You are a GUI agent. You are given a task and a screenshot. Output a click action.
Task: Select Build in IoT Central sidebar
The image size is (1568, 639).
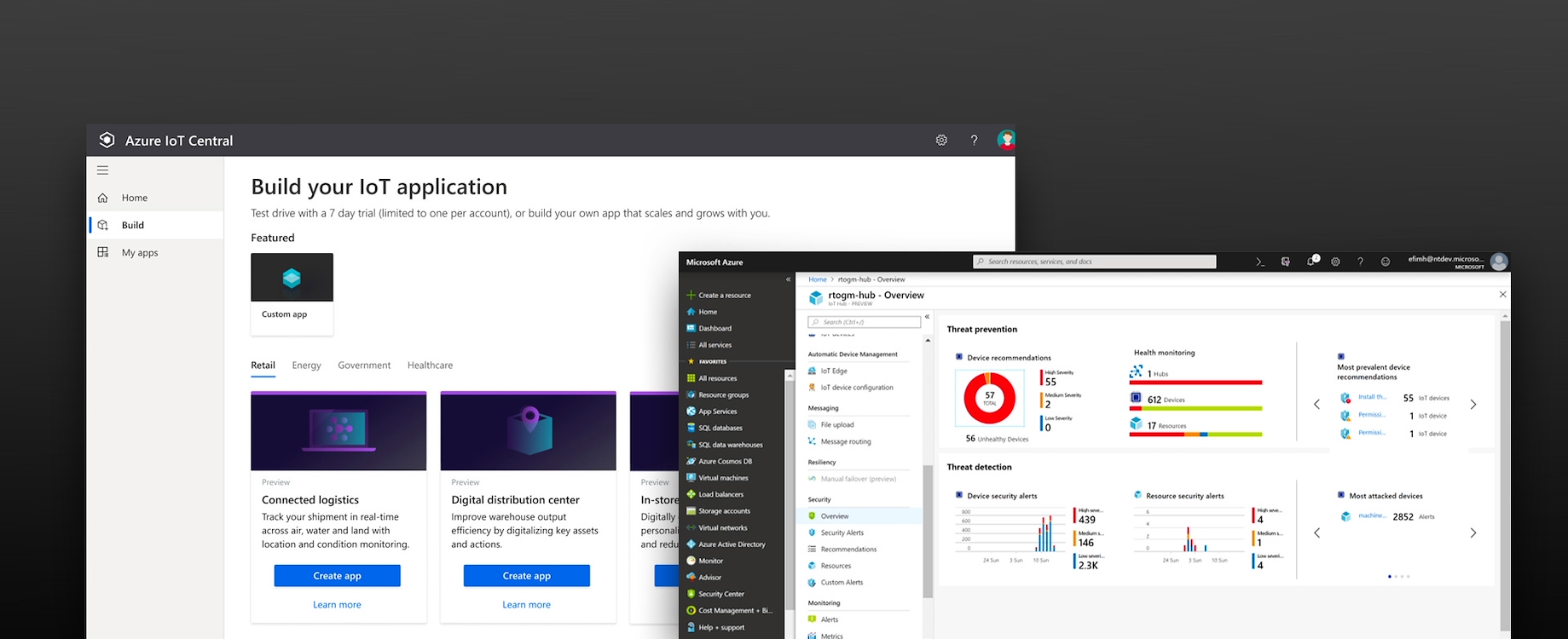[156, 225]
